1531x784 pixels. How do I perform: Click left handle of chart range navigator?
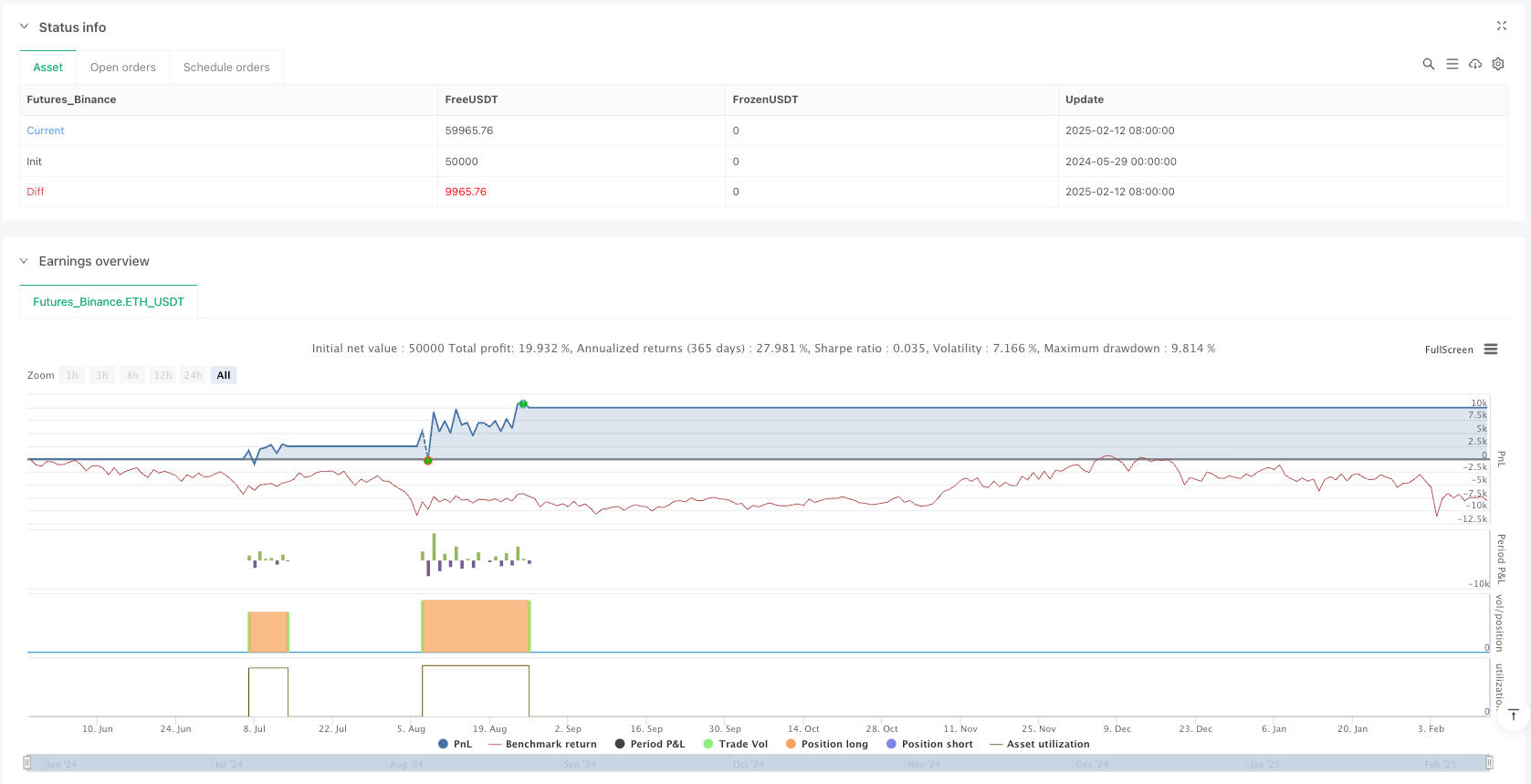[x=27, y=762]
